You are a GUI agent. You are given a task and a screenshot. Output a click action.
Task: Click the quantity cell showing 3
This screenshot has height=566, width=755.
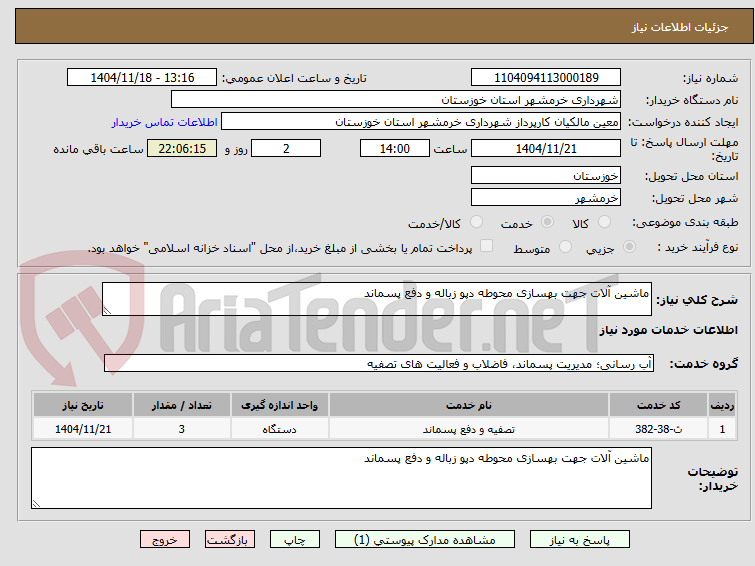(x=182, y=429)
